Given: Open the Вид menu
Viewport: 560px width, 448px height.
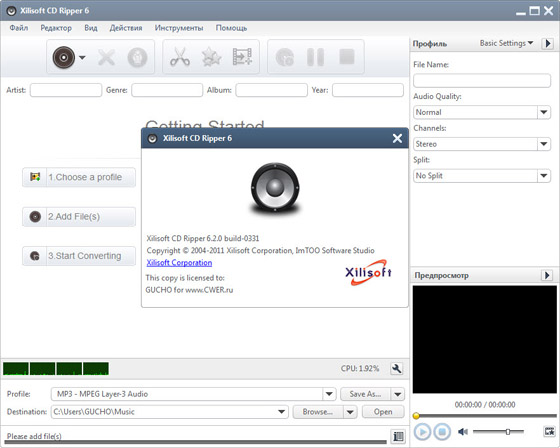Looking at the screenshot, I should click(91, 28).
